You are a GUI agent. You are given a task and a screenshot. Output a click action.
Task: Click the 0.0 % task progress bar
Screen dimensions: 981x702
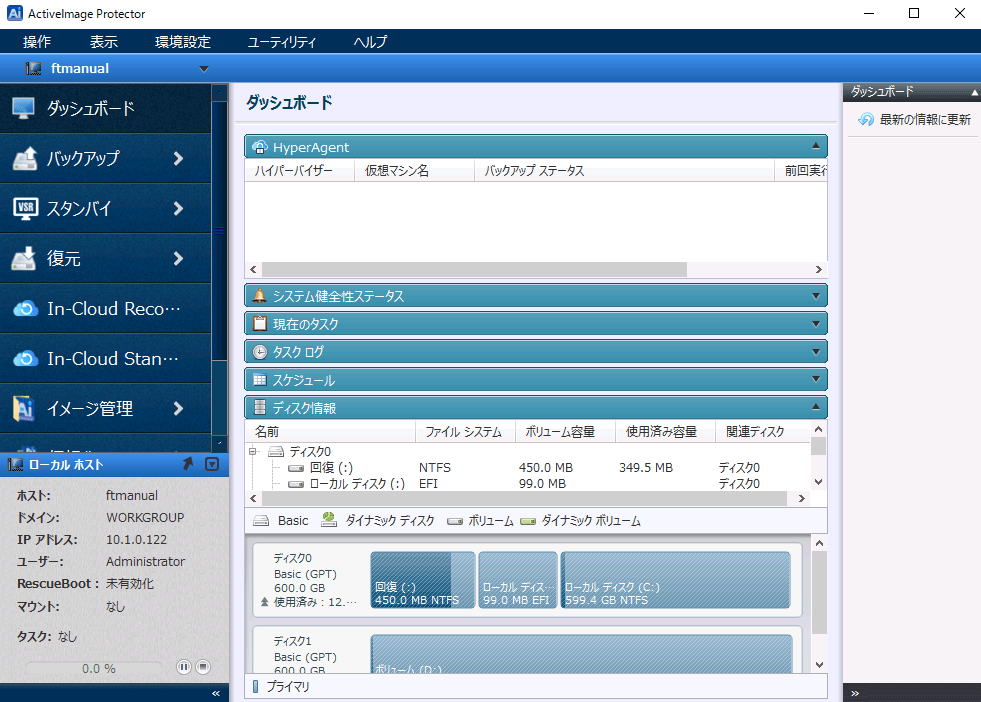tap(95, 668)
